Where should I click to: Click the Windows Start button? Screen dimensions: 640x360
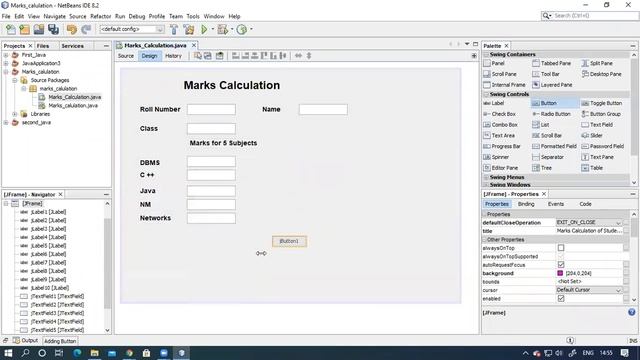(8, 353)
